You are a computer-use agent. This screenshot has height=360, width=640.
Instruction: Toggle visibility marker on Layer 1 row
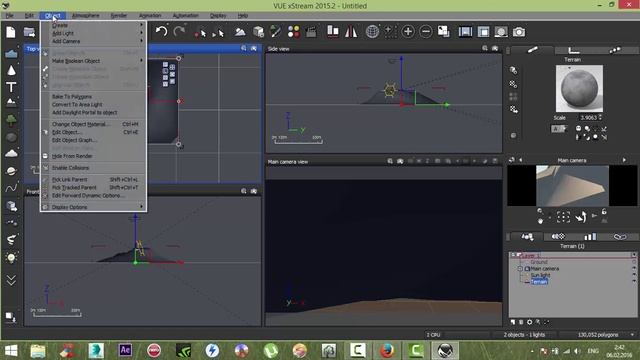tap(634, 255)
